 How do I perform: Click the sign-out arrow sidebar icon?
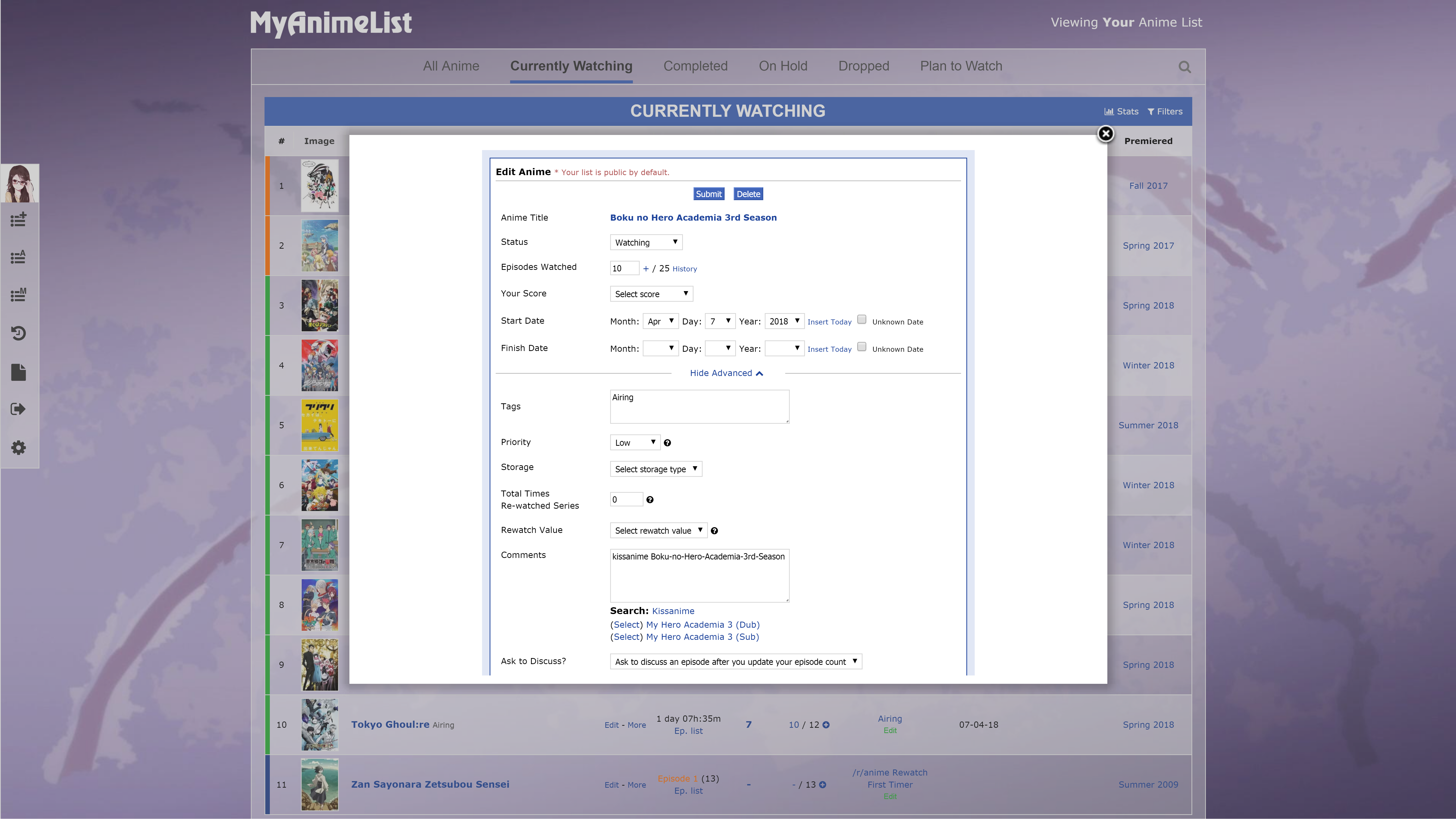coord(19,409)
